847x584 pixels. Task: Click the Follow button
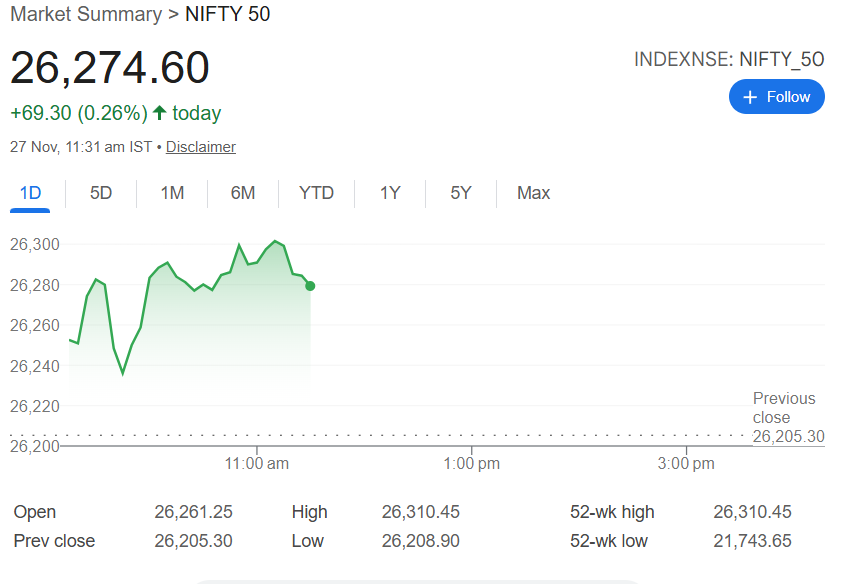pos(777,97)
